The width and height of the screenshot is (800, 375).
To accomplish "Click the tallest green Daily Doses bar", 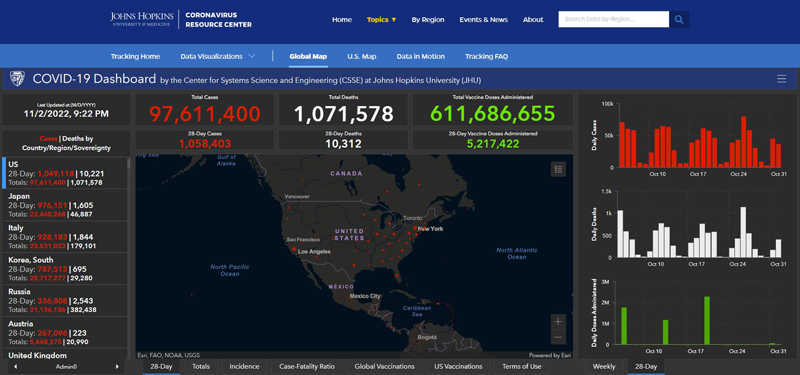I will coord(707,320).
